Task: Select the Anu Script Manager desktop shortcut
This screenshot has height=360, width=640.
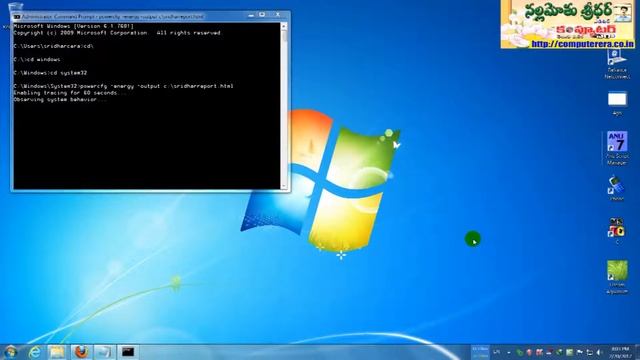Action: point(617,148)
